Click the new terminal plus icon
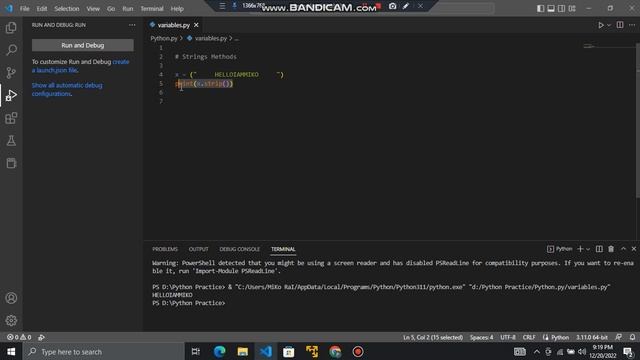 [x=580, y=249]
